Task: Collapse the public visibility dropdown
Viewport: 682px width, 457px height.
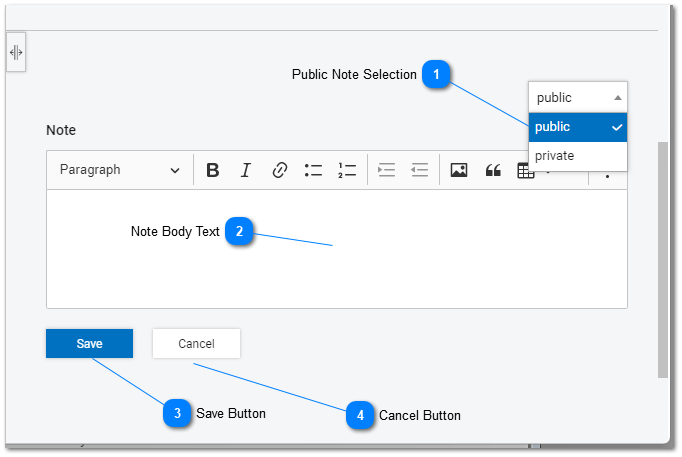Action: (x=578, y=97)
